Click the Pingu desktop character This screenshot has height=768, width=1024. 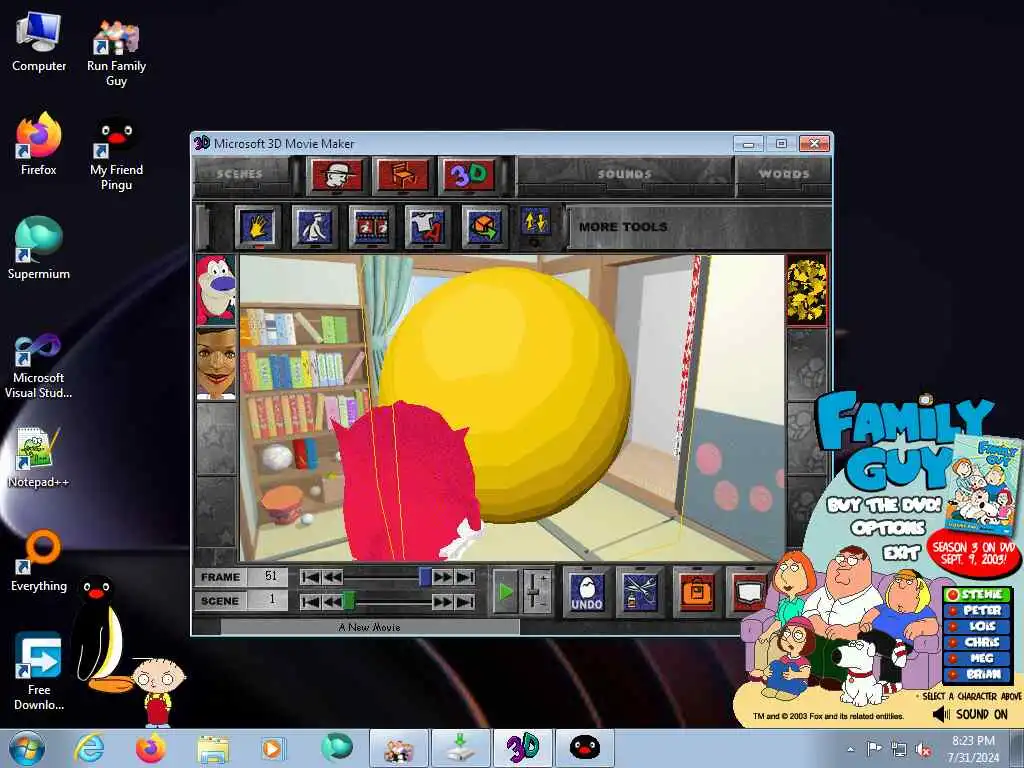[101, 633]
